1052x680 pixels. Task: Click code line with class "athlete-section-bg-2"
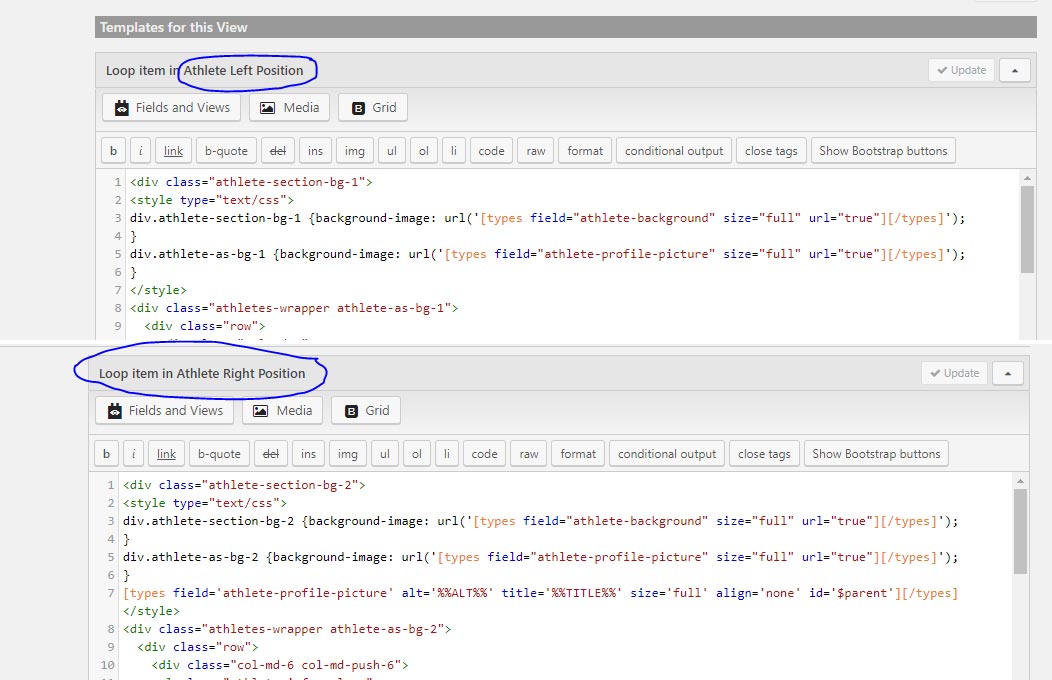point(244,485)
